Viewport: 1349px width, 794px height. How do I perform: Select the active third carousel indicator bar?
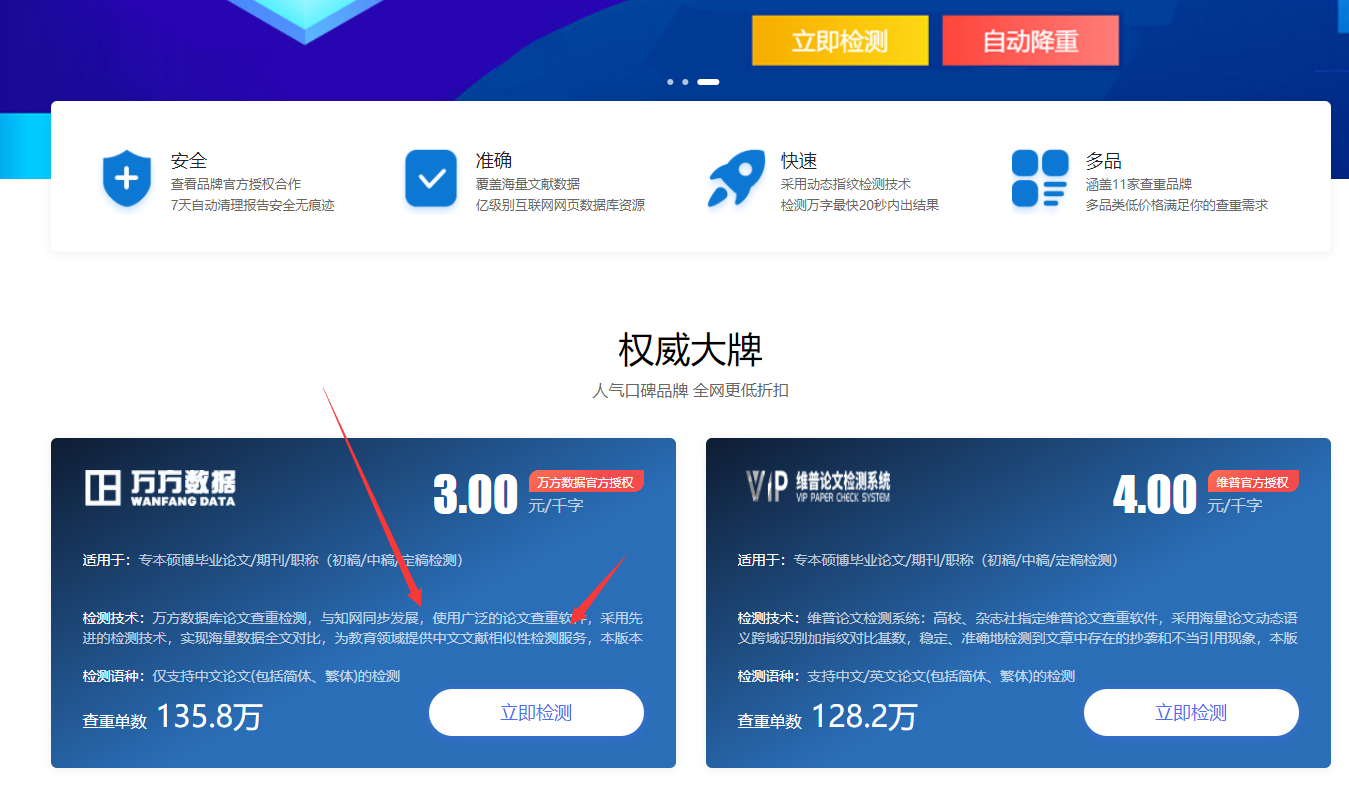click(708, 82)
